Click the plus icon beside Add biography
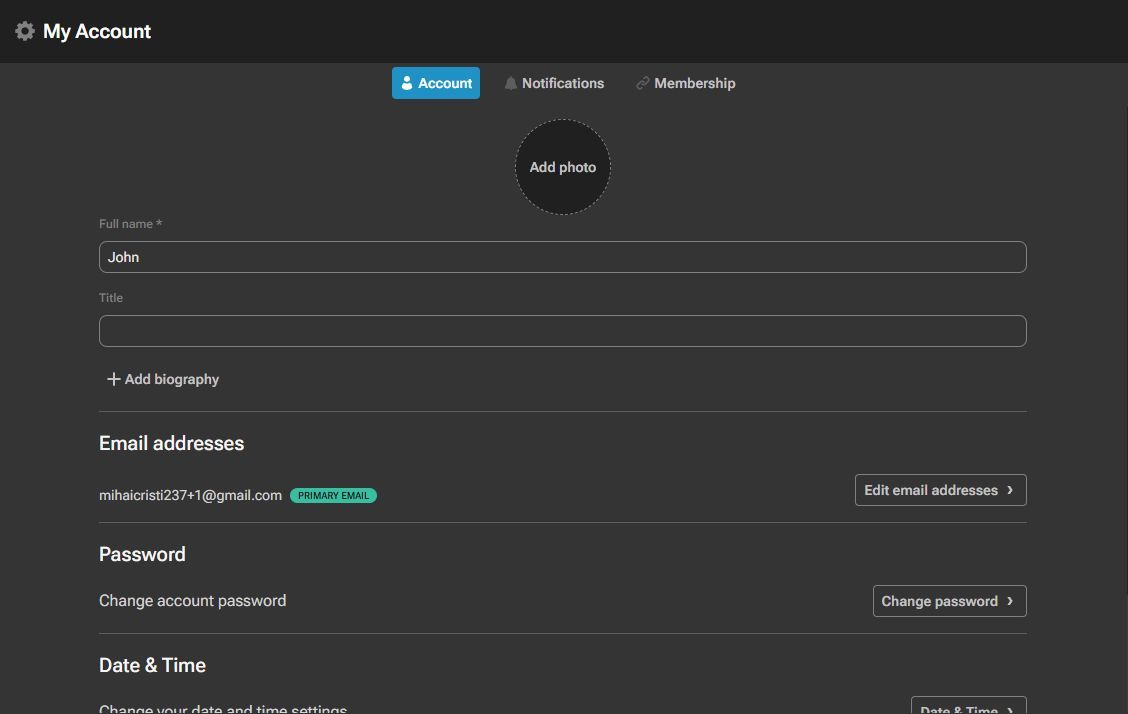 (113, 379)
